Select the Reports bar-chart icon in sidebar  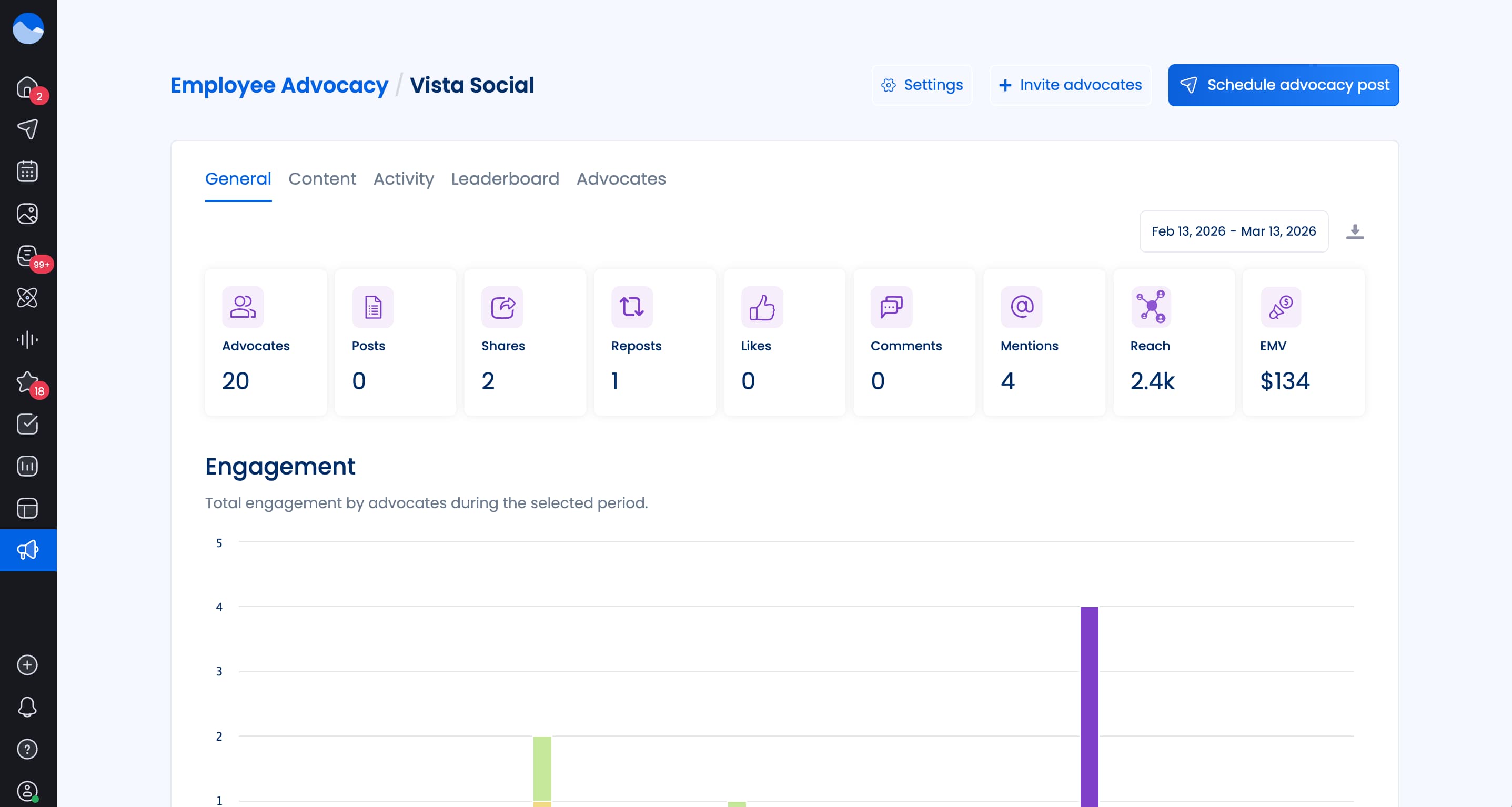point(27,466)
